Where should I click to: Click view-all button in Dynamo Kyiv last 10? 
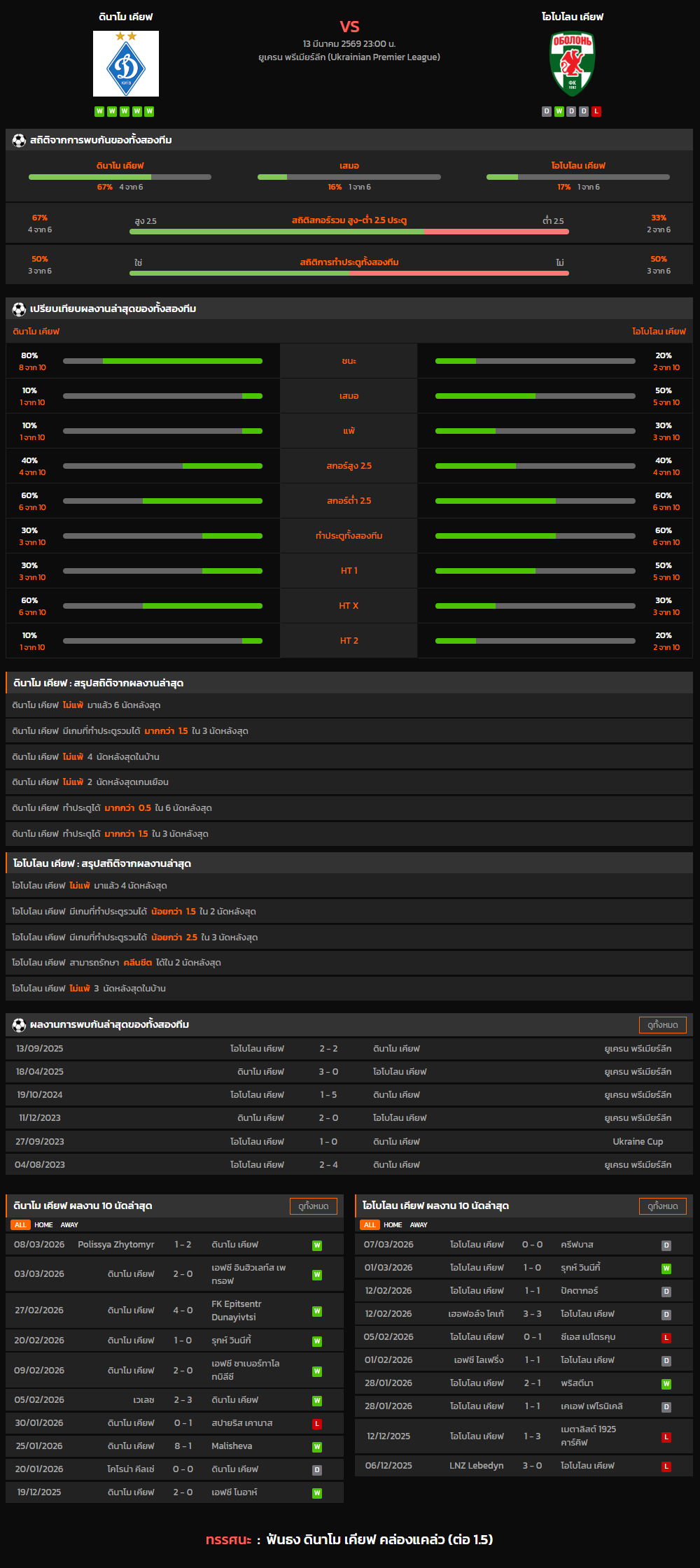313,1206
